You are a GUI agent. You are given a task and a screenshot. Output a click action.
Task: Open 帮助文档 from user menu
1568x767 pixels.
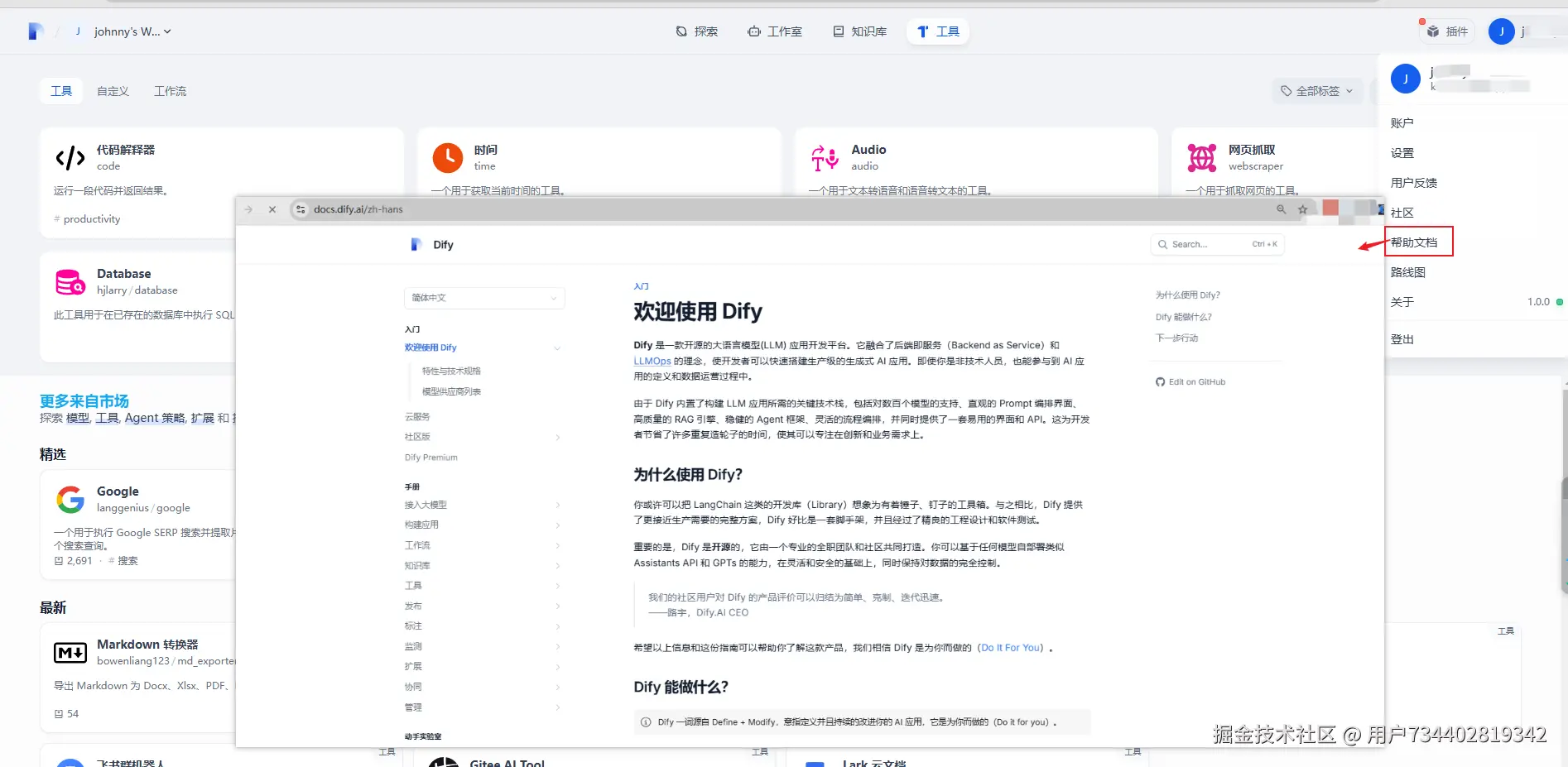(1413, 242)
